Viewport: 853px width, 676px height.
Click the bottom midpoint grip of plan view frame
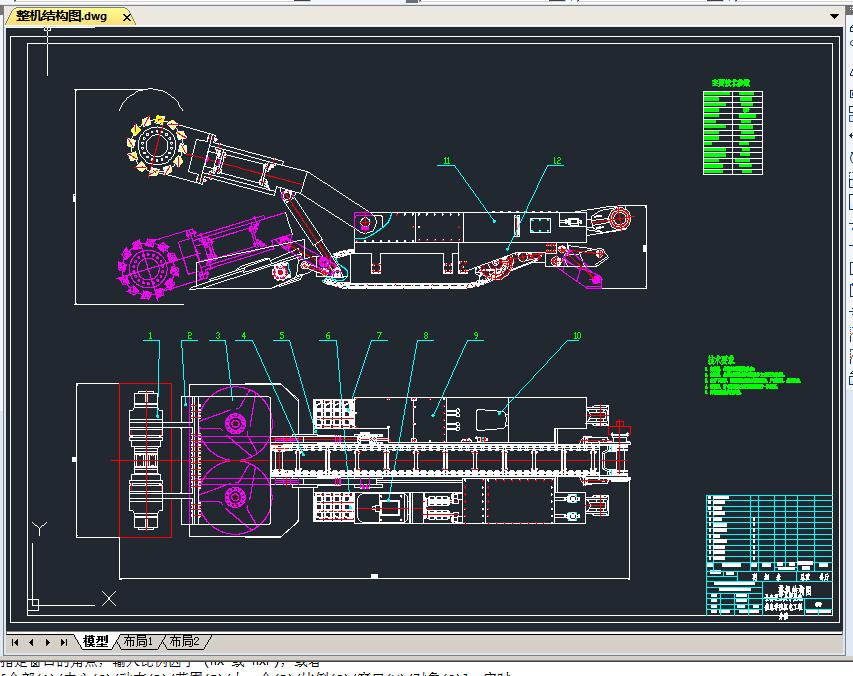pos(374,576)
